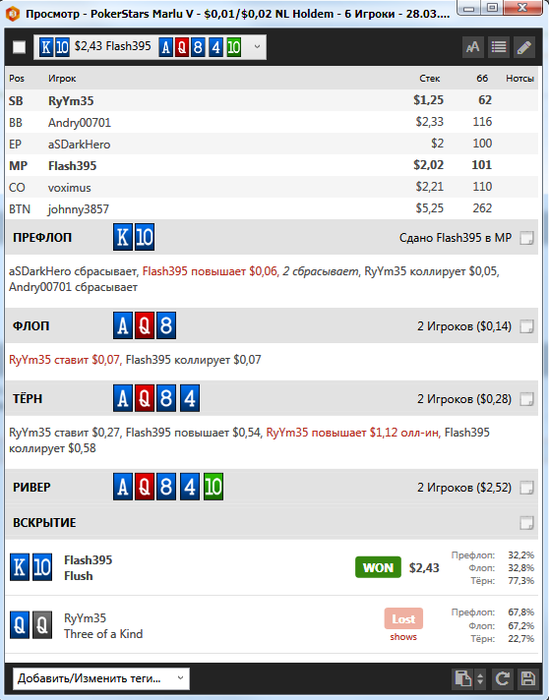
Task: Click the refresh arrow icon
Action: [502, 679]
